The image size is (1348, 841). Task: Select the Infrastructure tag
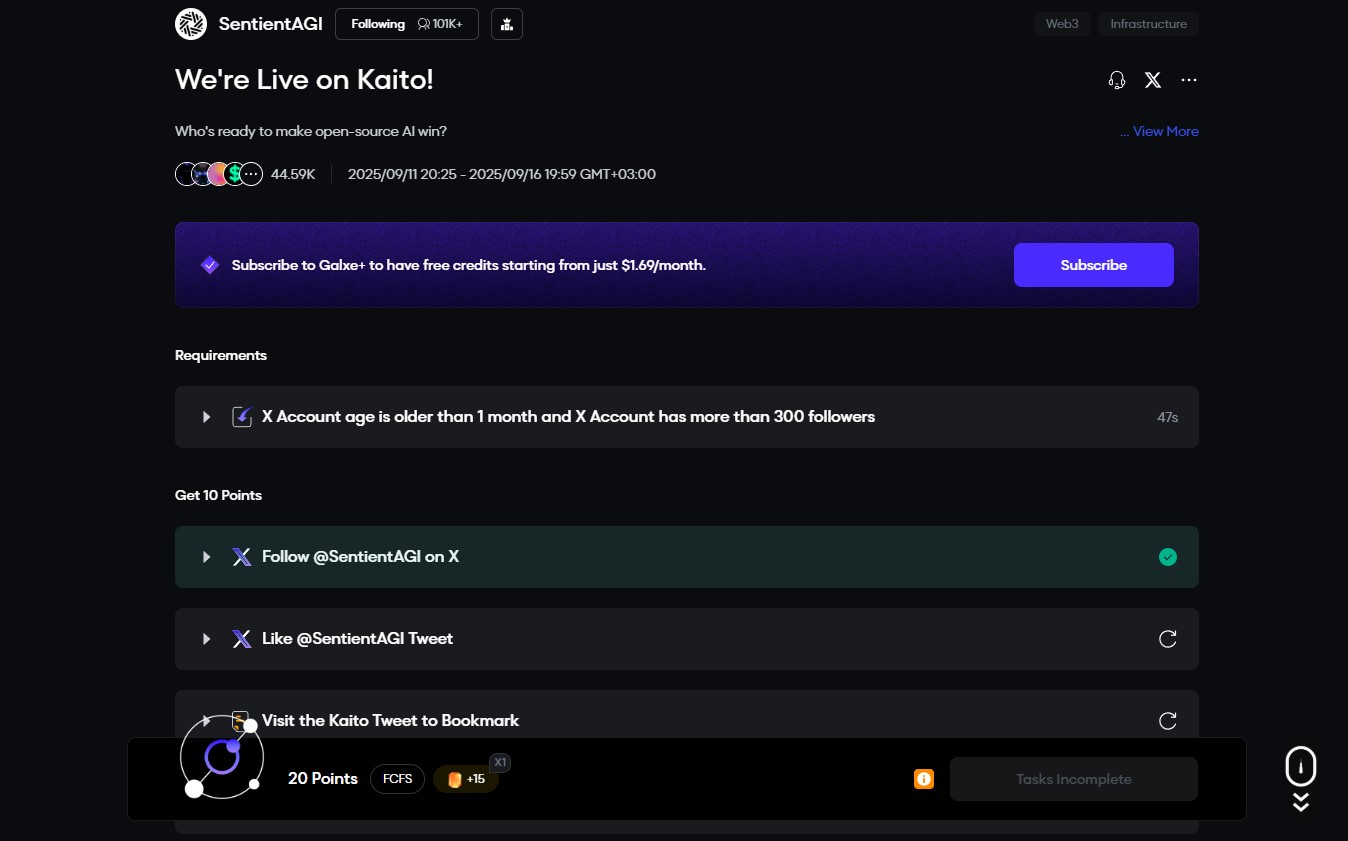[1148, 24]
